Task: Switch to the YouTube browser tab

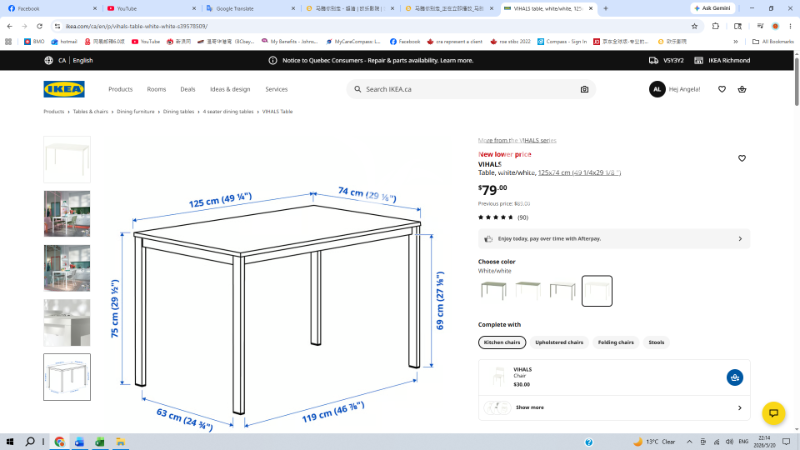Action: pos(151,8)
